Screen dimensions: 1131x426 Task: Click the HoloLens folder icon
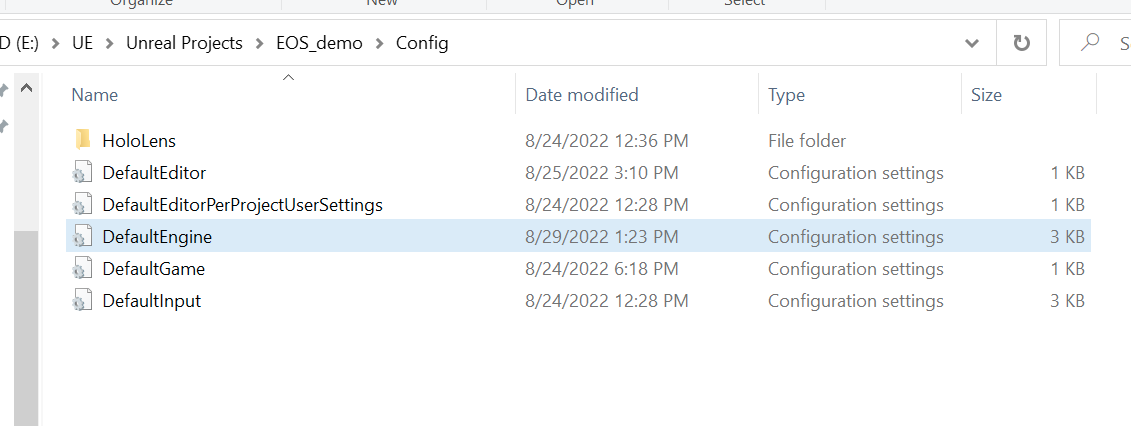coord(83,141)
